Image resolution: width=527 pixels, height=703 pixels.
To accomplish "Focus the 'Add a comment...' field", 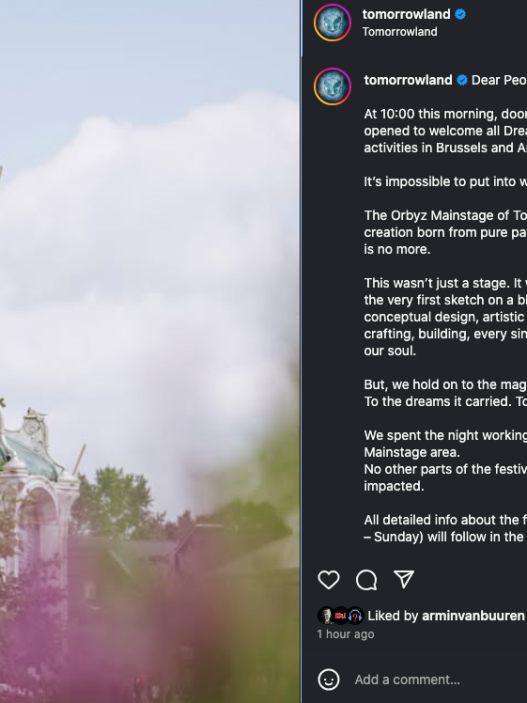I will coord(440,680).
